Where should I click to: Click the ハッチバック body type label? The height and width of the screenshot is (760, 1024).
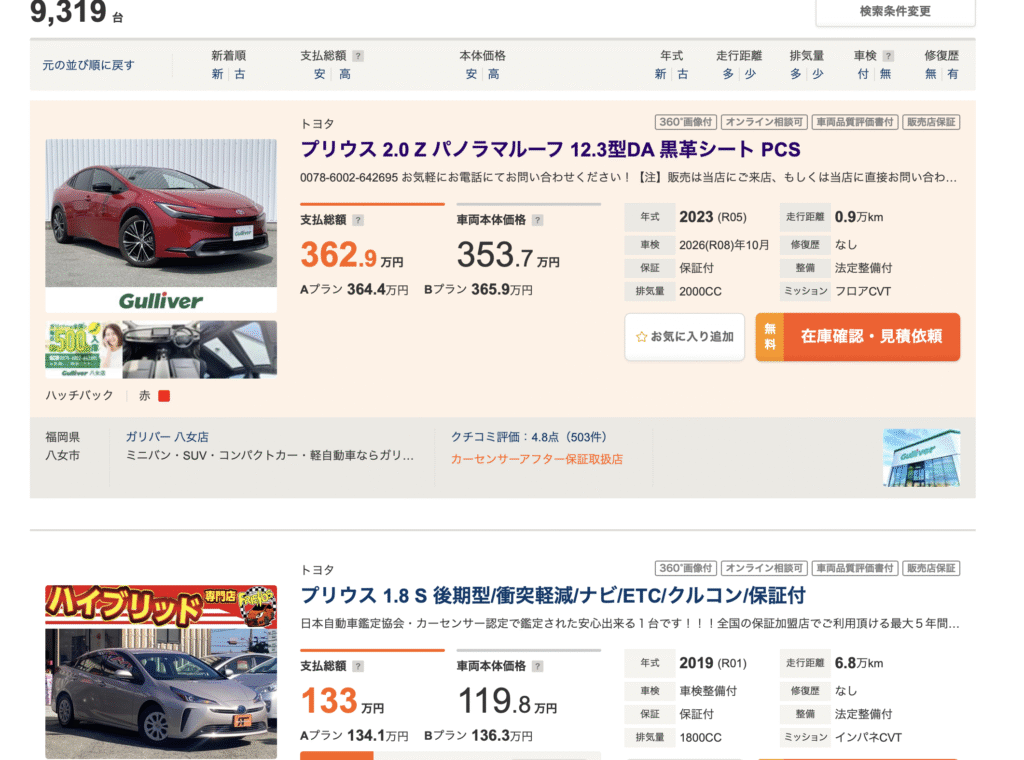[x=79, y=396]
